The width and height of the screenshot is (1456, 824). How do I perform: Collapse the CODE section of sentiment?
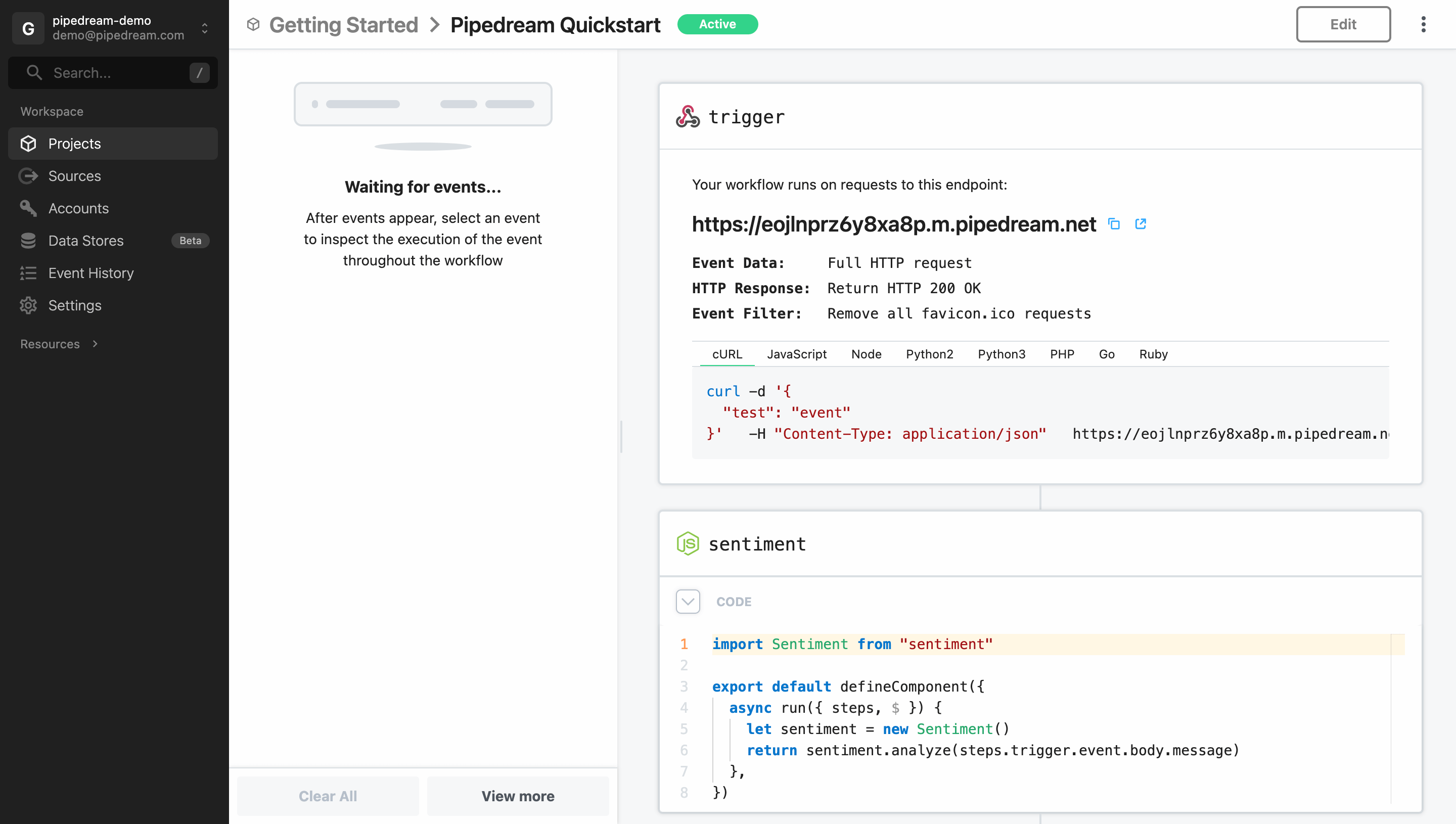(688, 602)
